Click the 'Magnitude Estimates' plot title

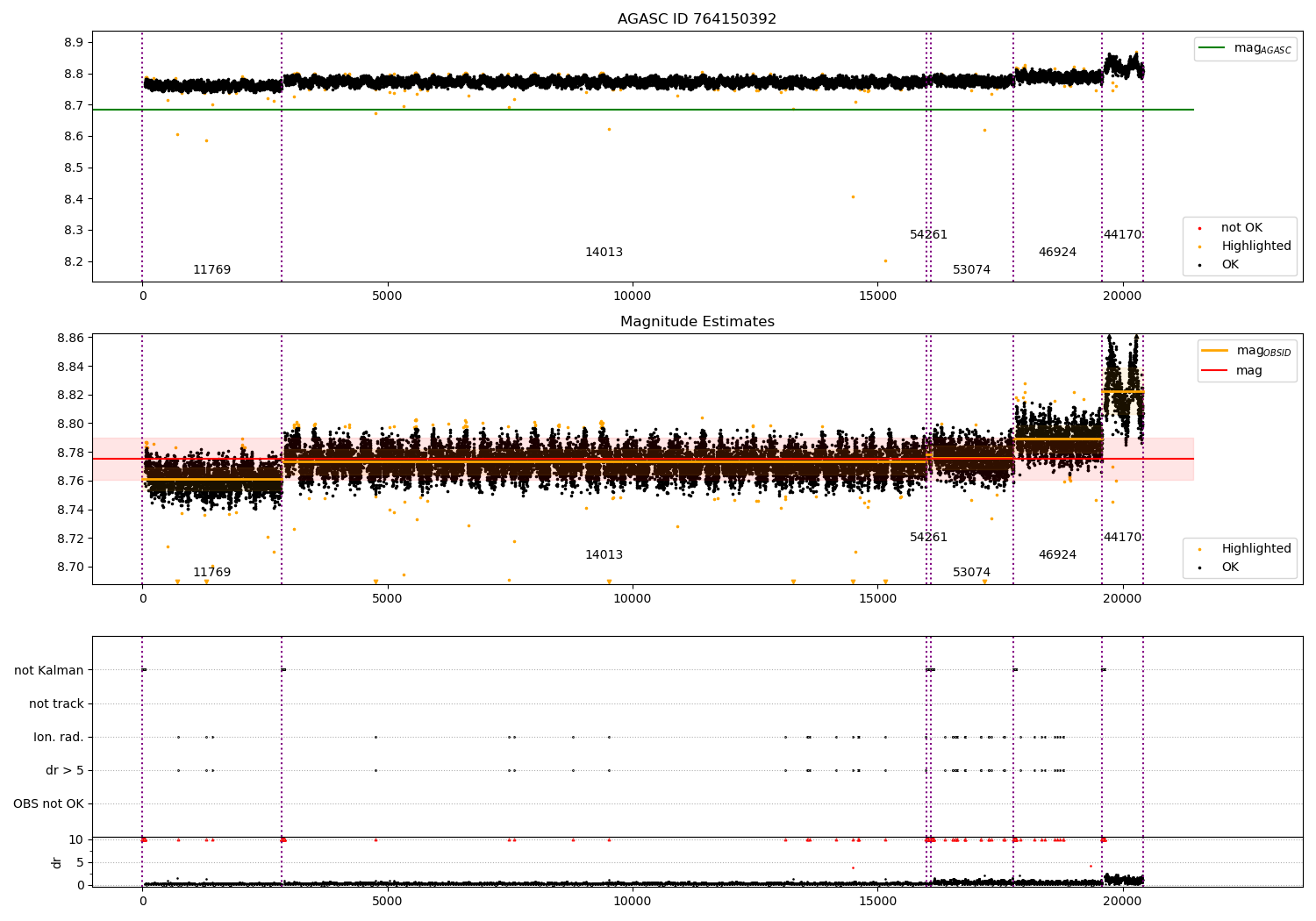pos(697,322)
